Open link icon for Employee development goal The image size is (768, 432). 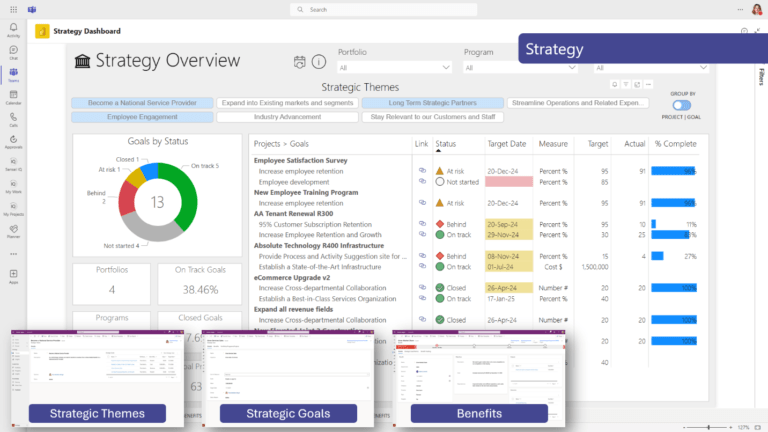[422, 181]
